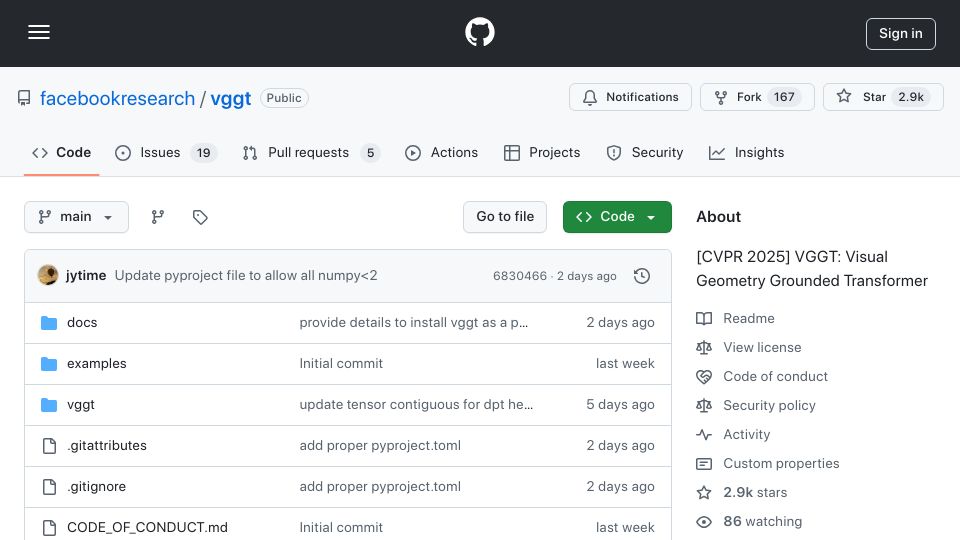Click the Pull requests count badge 5
The image size is (960, 540).
point(370,152)
